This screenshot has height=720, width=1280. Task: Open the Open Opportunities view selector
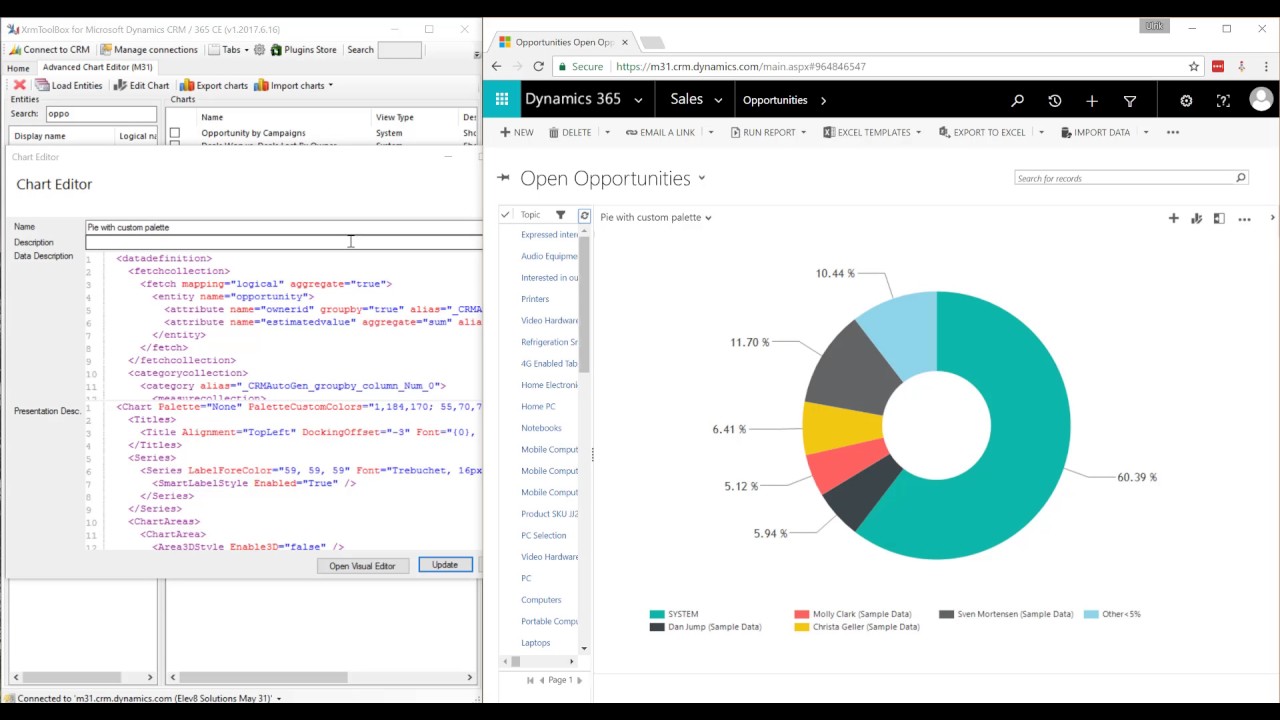click(701, 178)
